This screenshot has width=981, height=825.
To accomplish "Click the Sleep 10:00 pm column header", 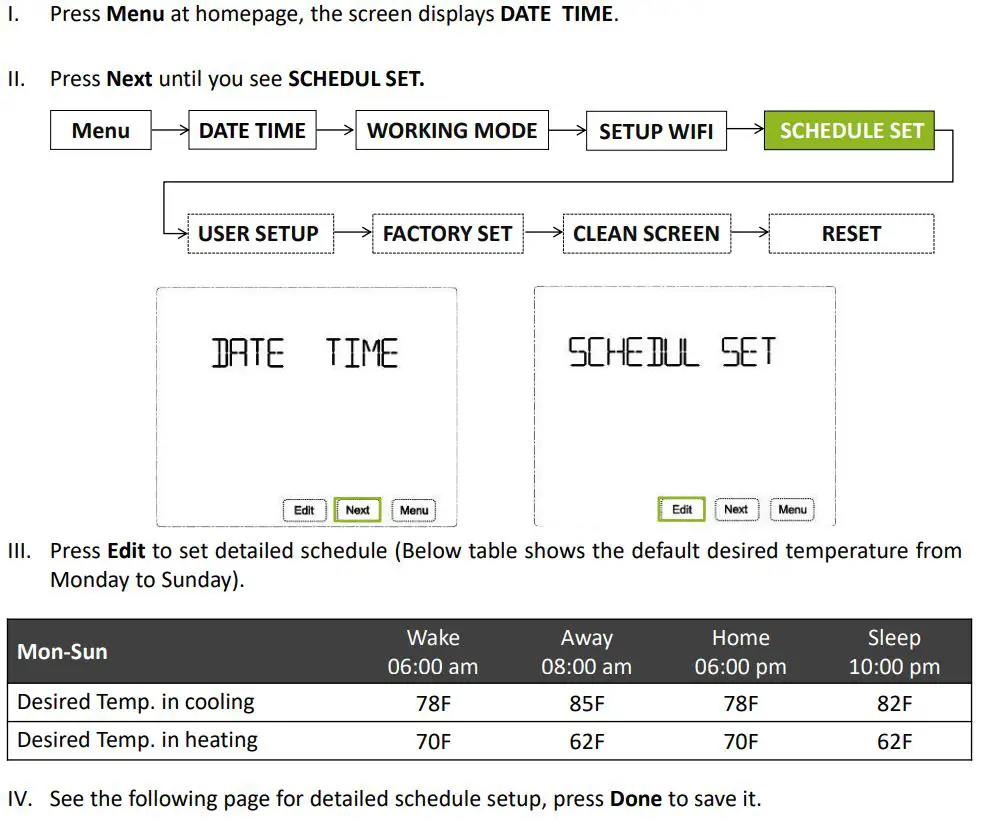I will click(894, 651).
